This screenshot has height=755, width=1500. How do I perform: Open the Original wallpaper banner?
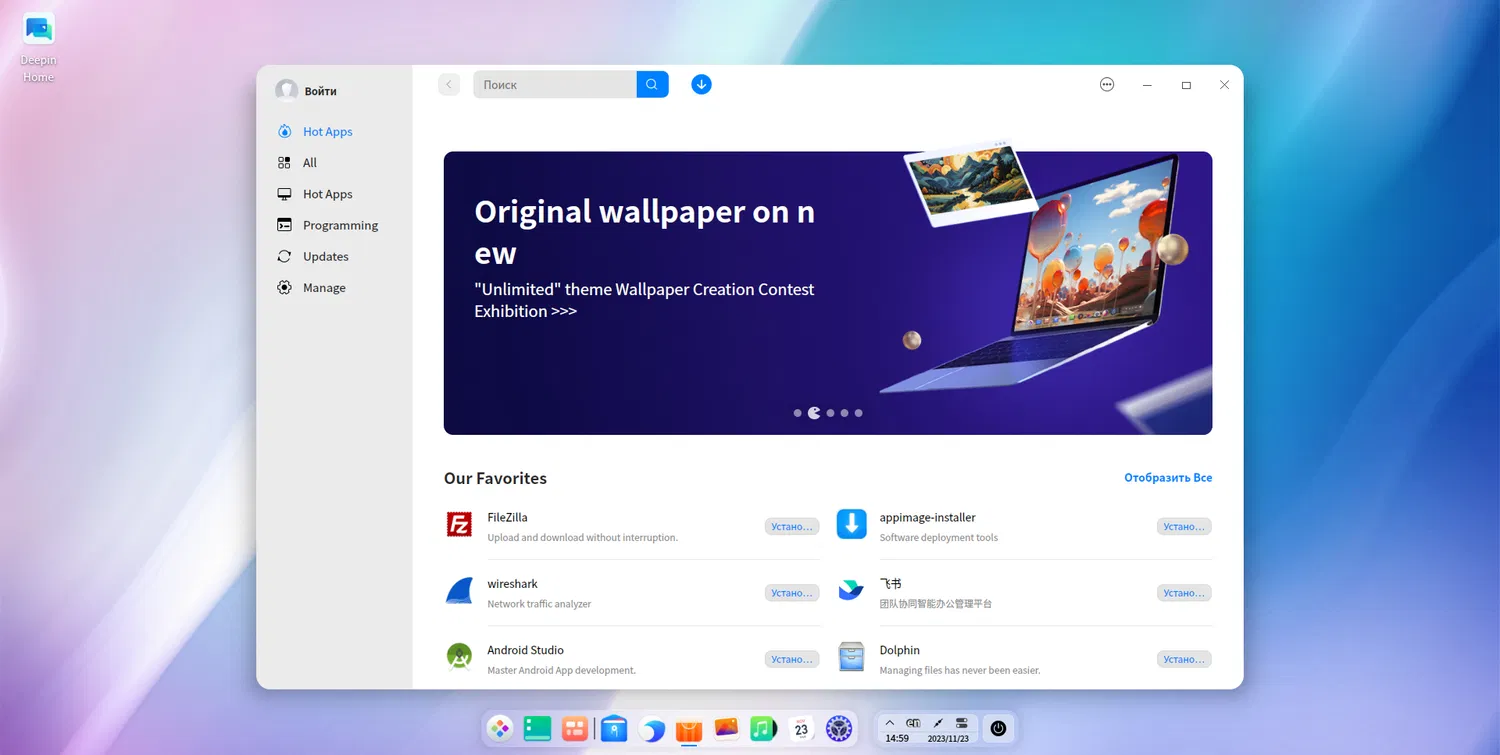coord(828,293)
